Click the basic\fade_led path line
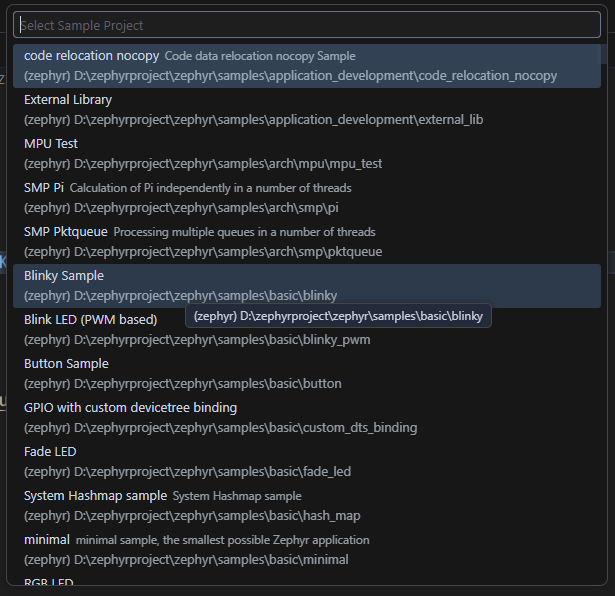The width and height of the screenshot is (615, 596). 187,471
